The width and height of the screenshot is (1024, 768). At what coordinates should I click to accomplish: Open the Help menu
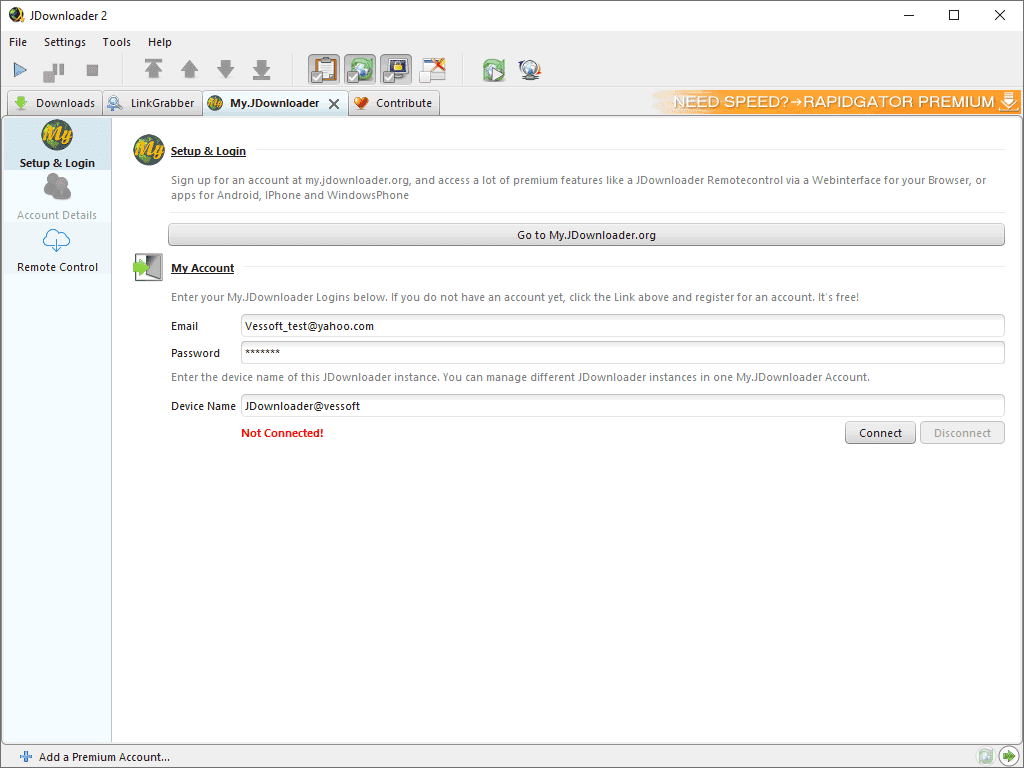coord(159,42)
